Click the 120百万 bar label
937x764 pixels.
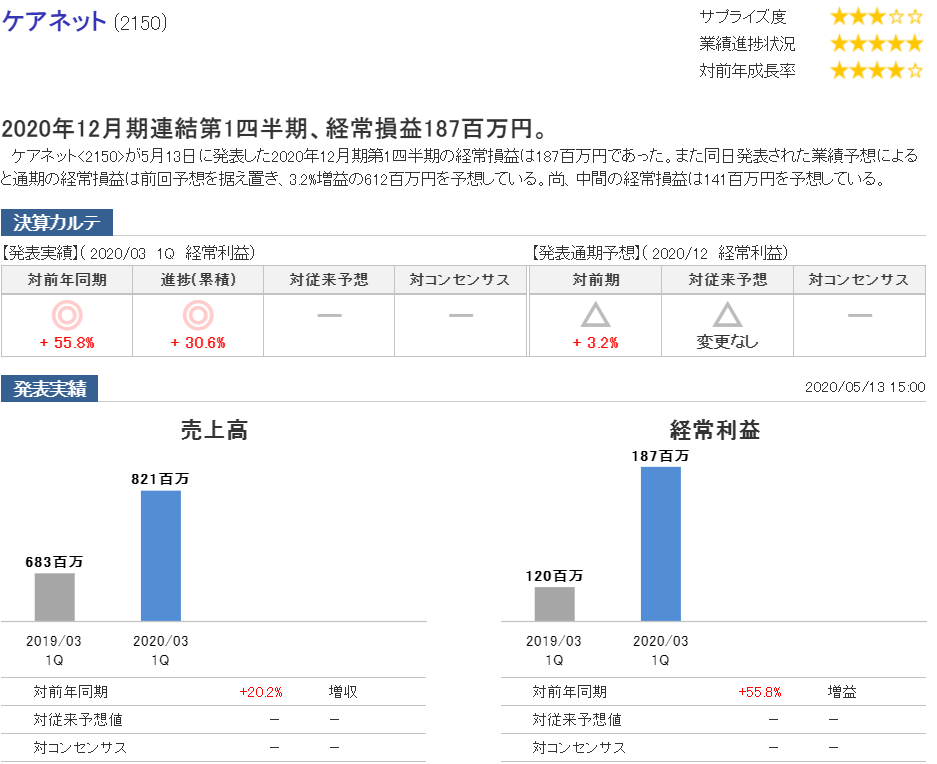[554, 576]
